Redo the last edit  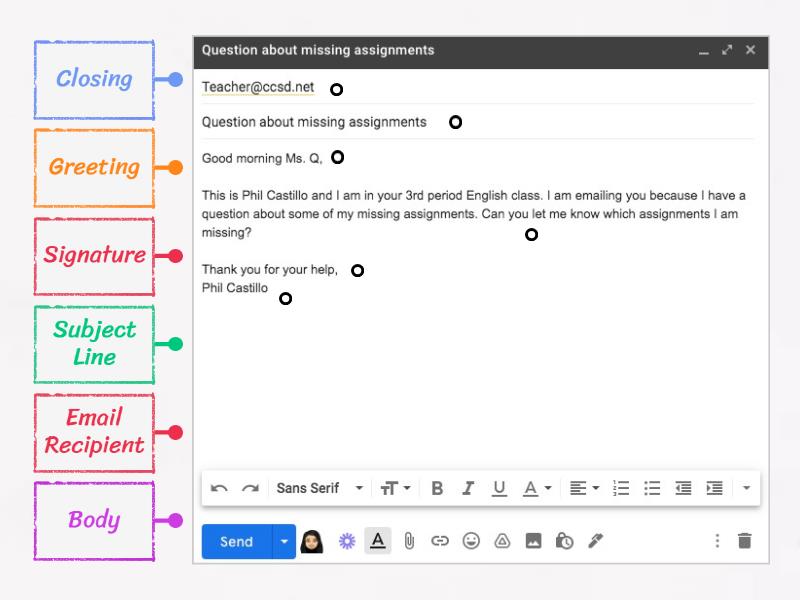(247, 488)
